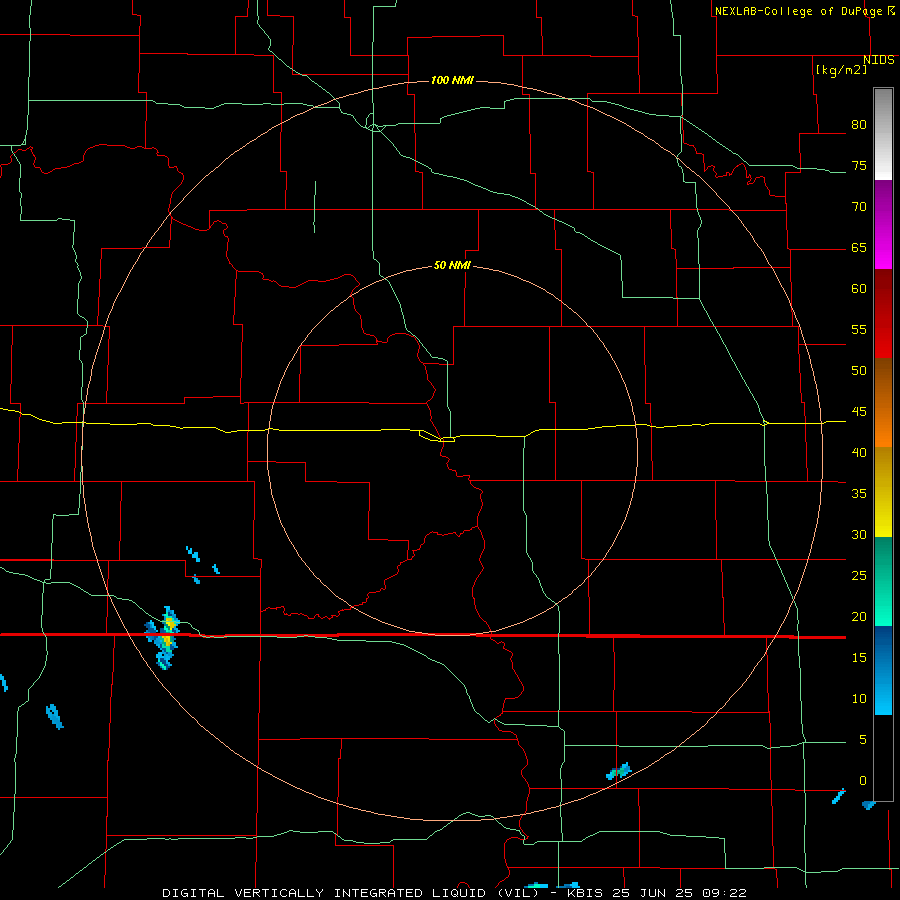
Task: Click the 50 NMI range ring label
Action: (452, 265)
